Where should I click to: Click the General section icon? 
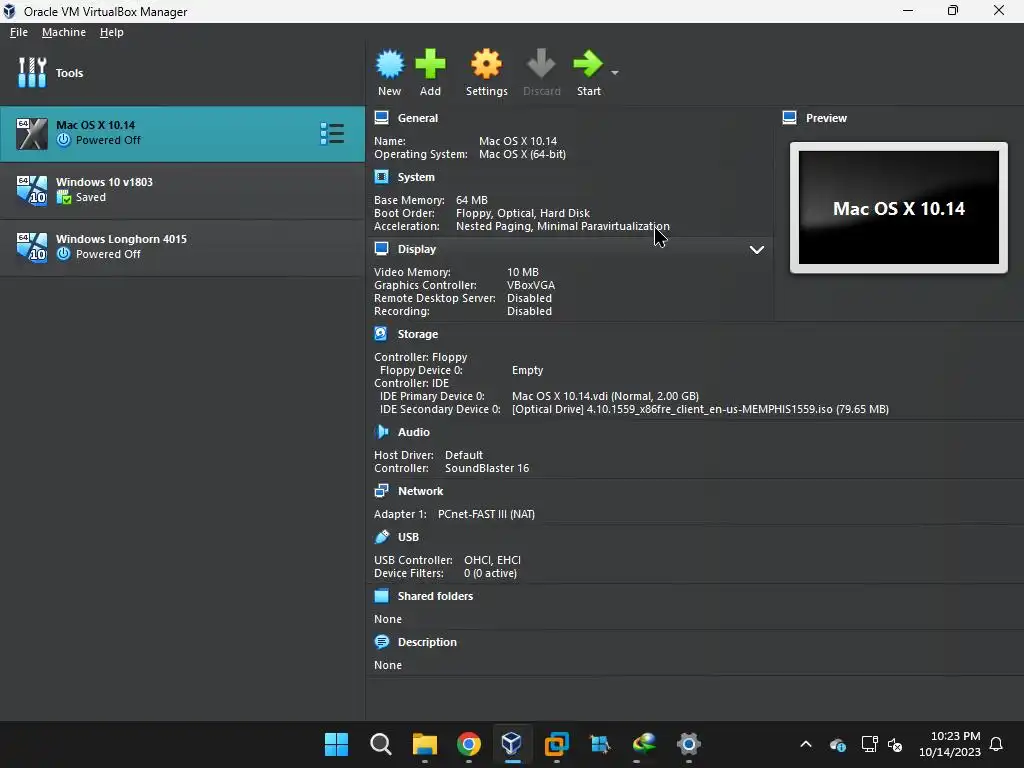coord(381,118)
